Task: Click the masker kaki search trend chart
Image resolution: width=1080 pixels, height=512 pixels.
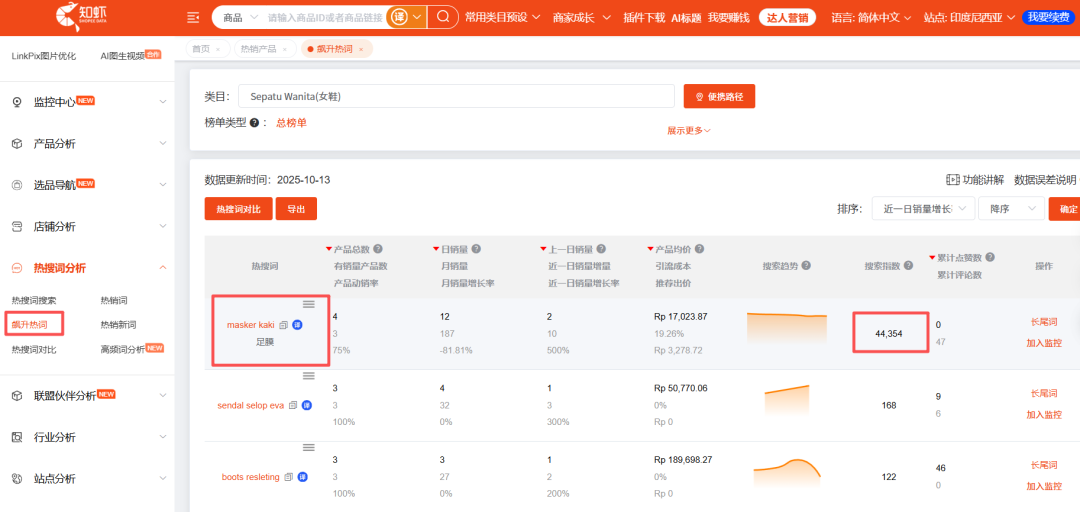Action: [x=787, y=328]
